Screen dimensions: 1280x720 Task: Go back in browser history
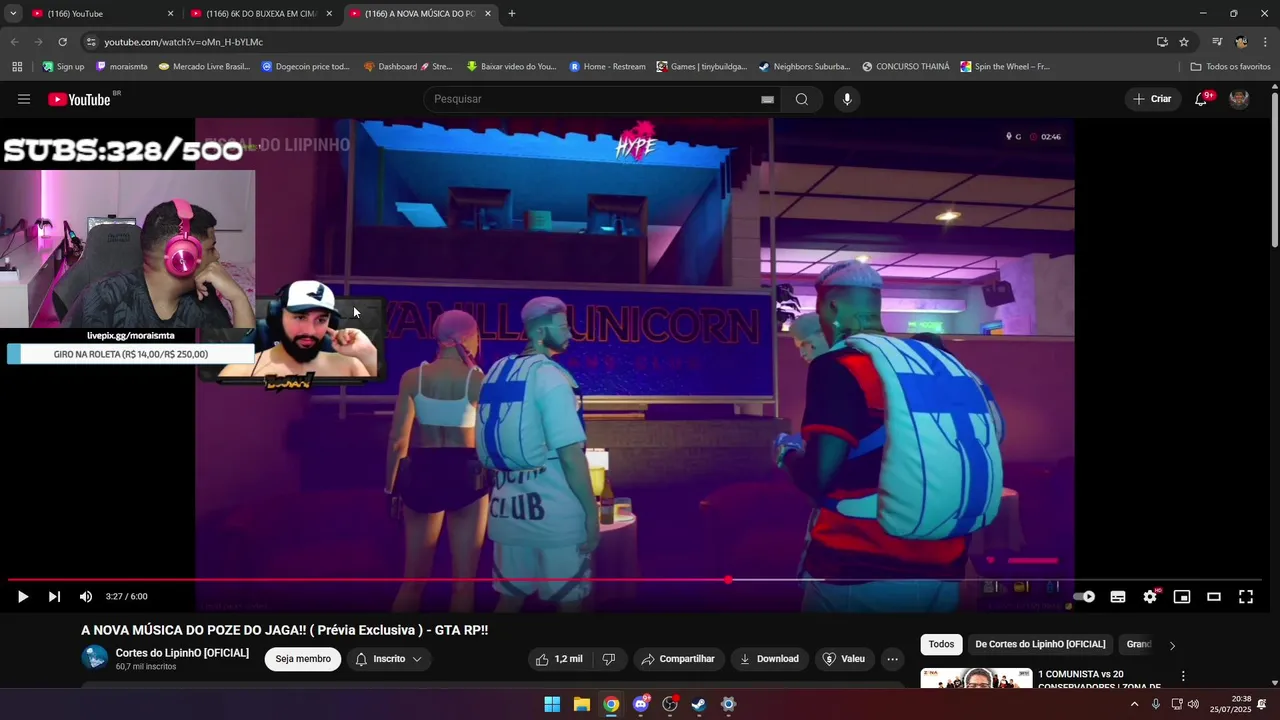tap(14, 42)
